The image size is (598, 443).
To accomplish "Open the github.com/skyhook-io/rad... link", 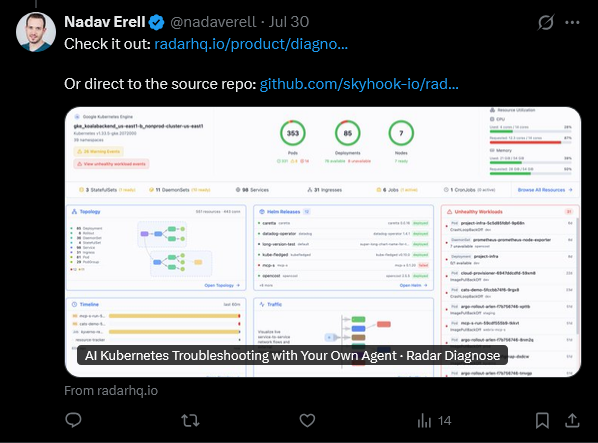I will point(359,84).
